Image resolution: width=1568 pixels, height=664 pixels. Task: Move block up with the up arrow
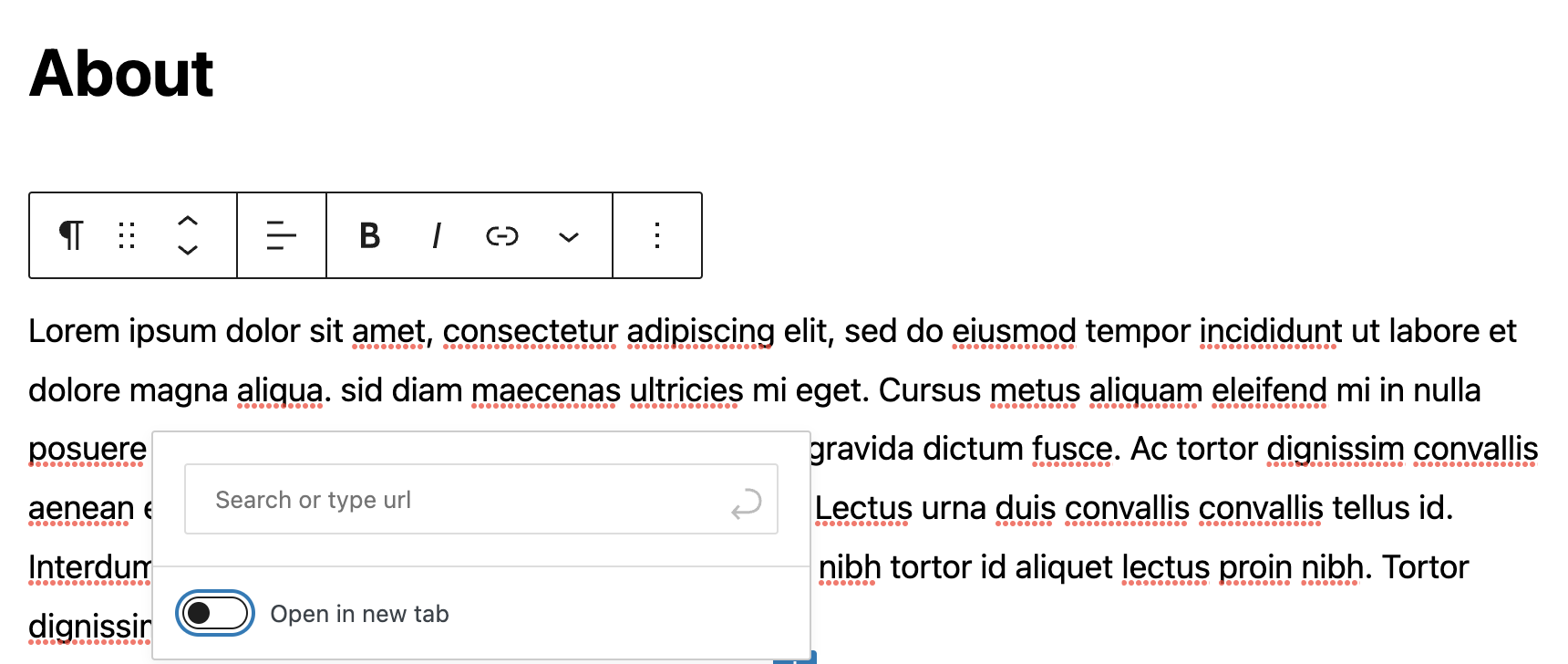tap(188, 222)
